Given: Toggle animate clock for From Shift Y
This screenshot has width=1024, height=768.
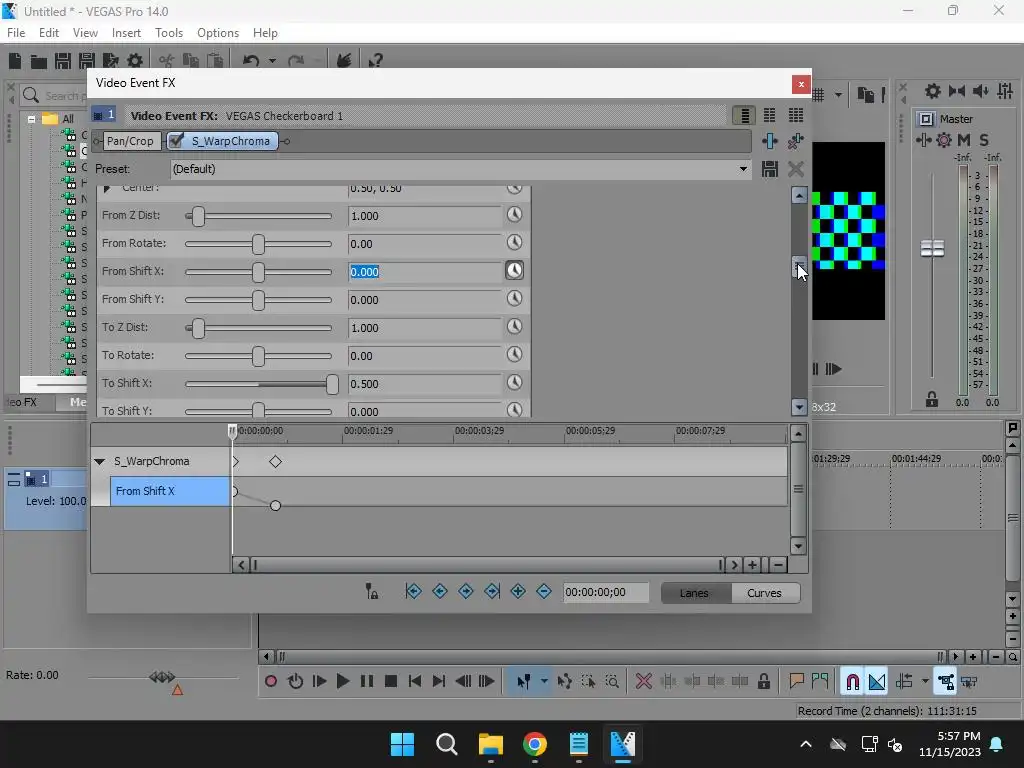Looking at the screenshot, I should [x=515, y=298].
